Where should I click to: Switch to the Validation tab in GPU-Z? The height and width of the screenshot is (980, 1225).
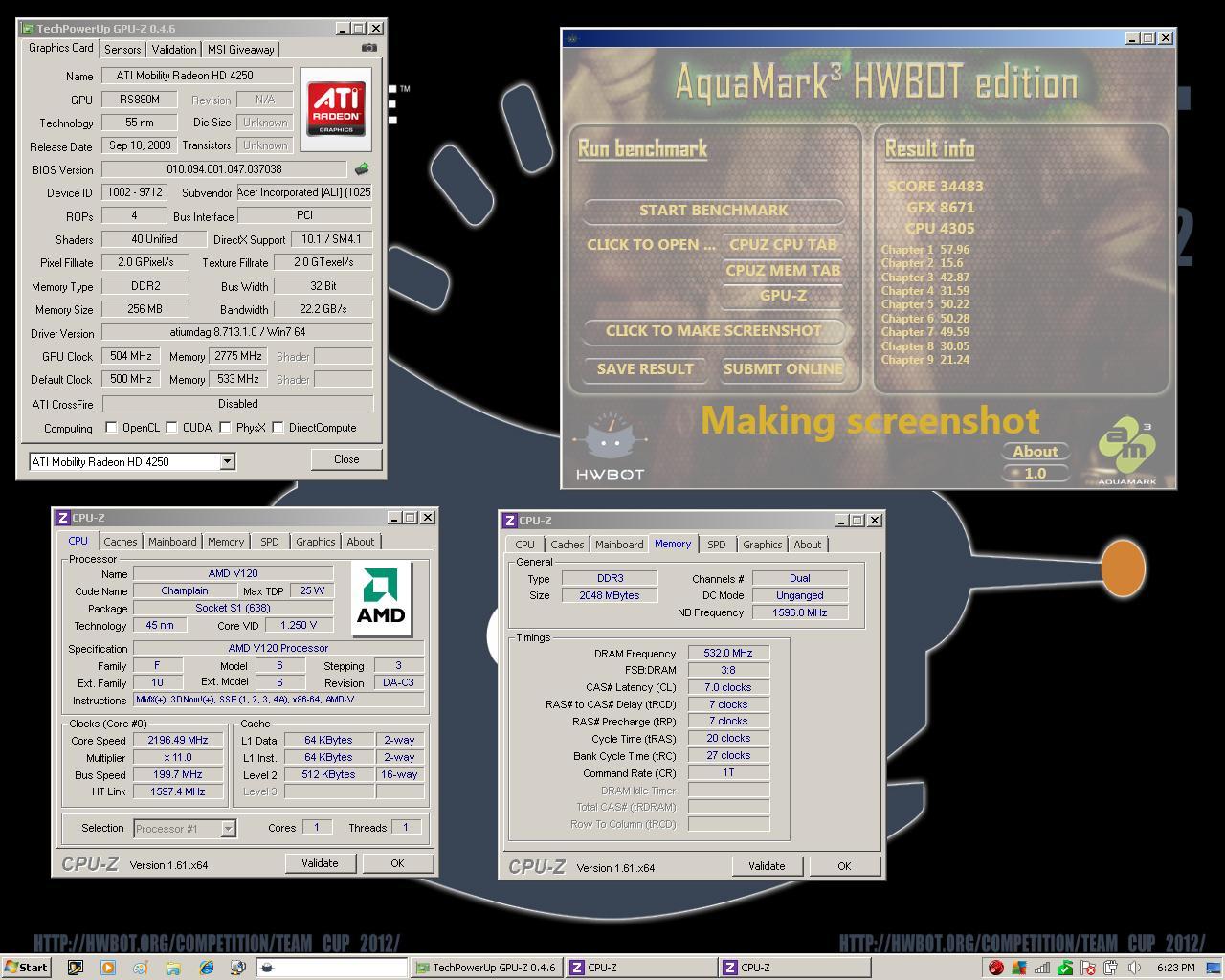tap(174, 50)
